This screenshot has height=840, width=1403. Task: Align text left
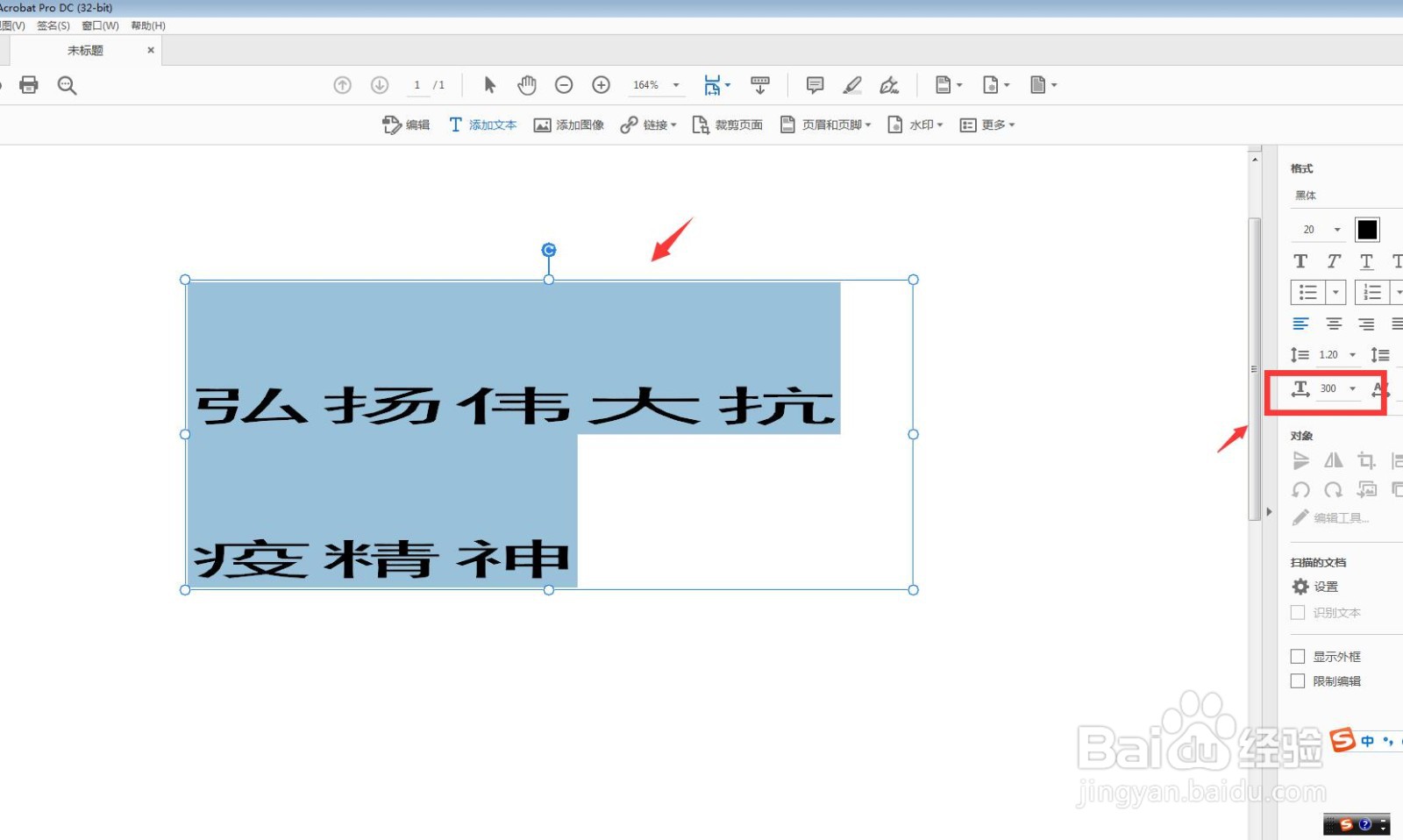pos(1300,324)
